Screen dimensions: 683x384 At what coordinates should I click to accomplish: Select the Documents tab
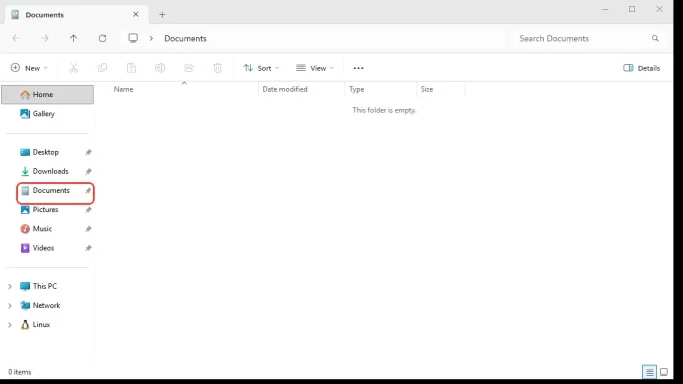point(76,15)
